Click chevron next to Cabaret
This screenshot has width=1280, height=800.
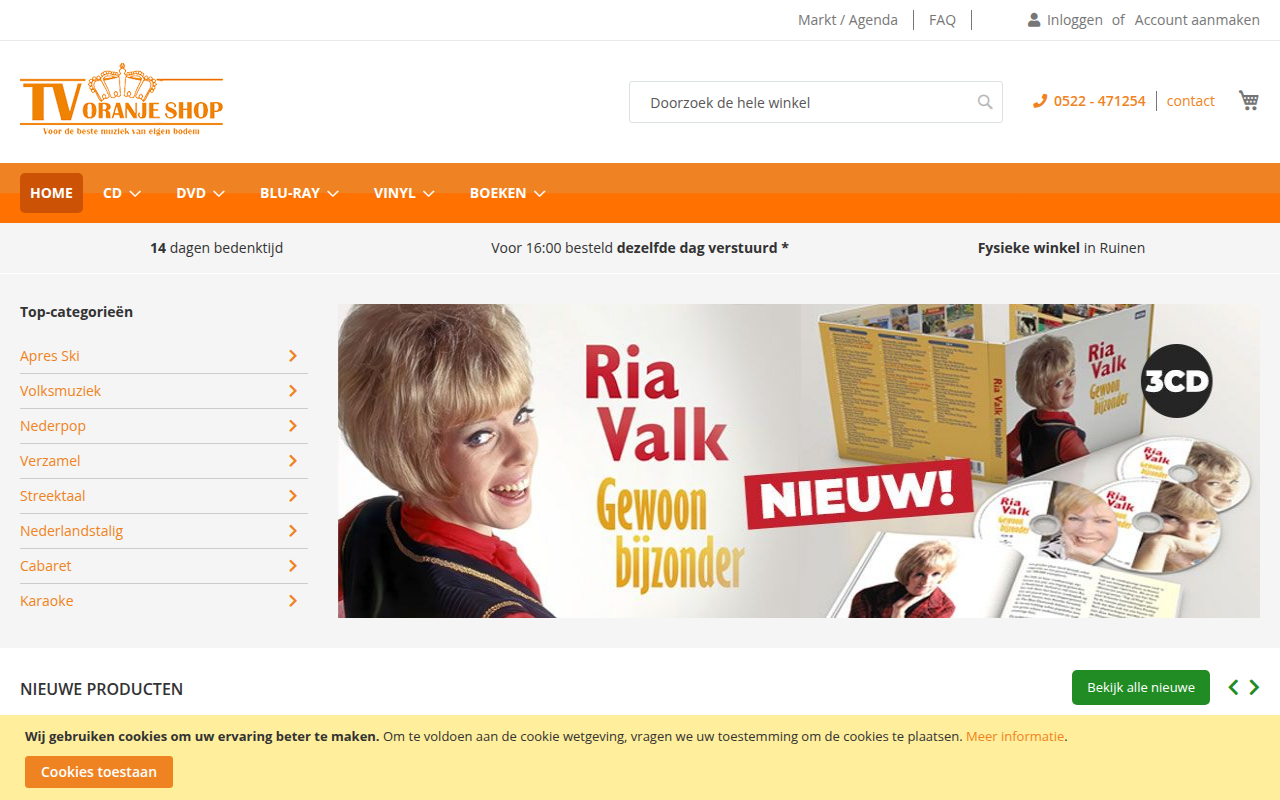[x=293, y=566]
